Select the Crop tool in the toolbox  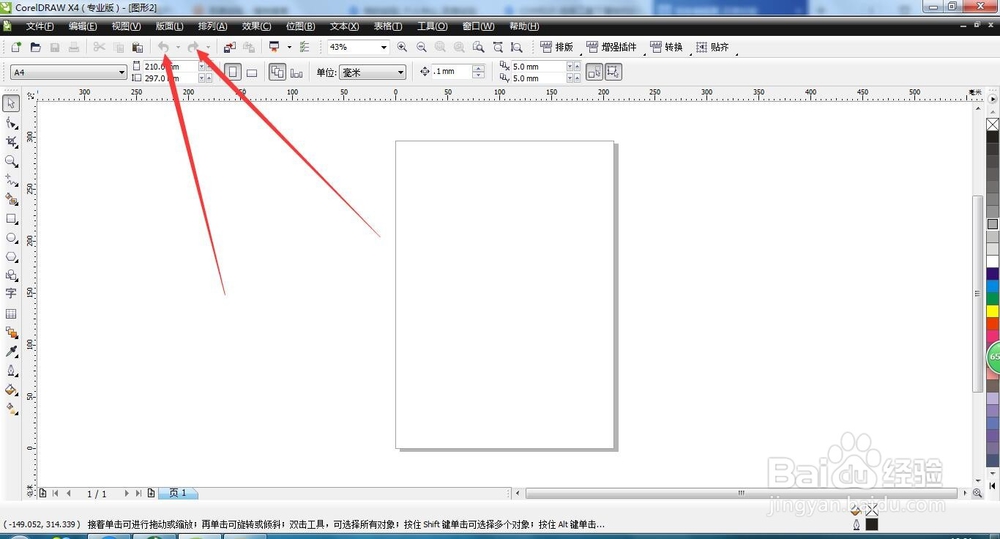tap(11, 142)
